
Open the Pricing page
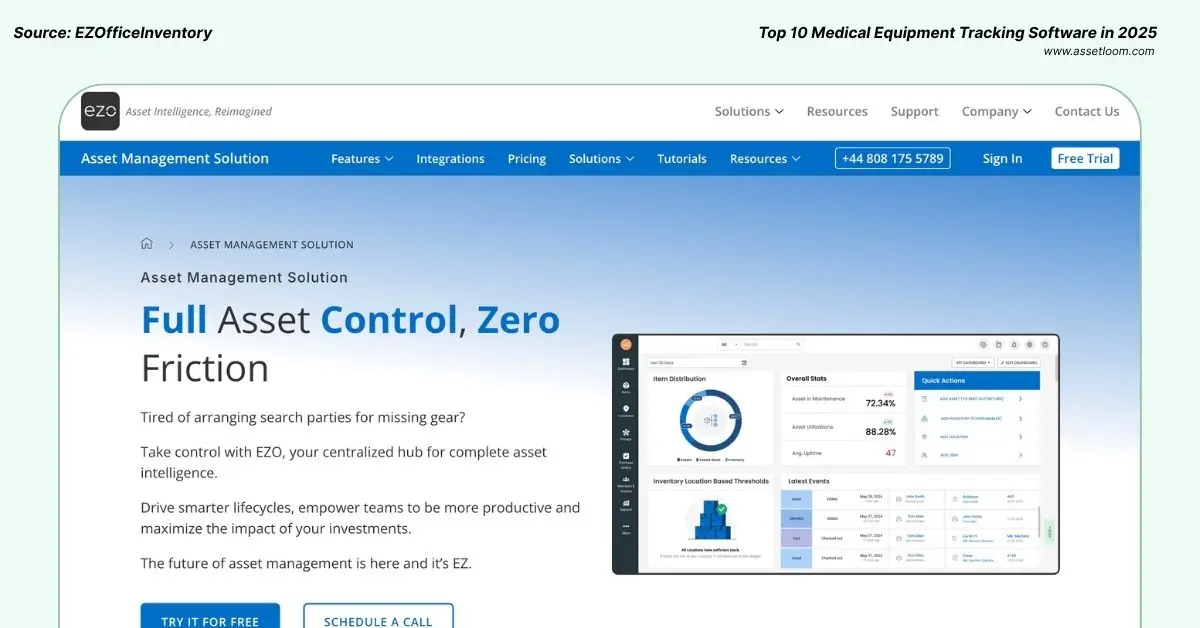[526, 159]
